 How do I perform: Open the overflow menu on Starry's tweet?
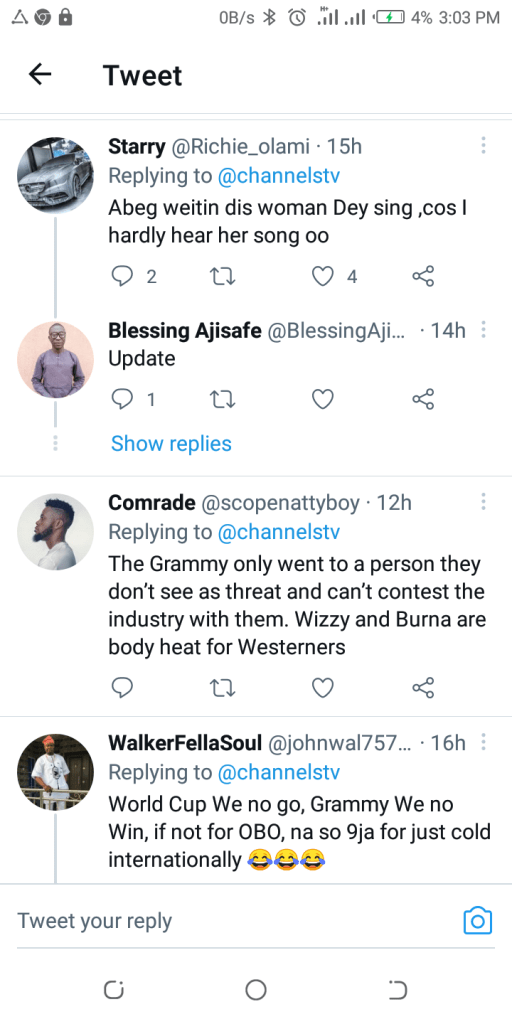pos(483,145)
